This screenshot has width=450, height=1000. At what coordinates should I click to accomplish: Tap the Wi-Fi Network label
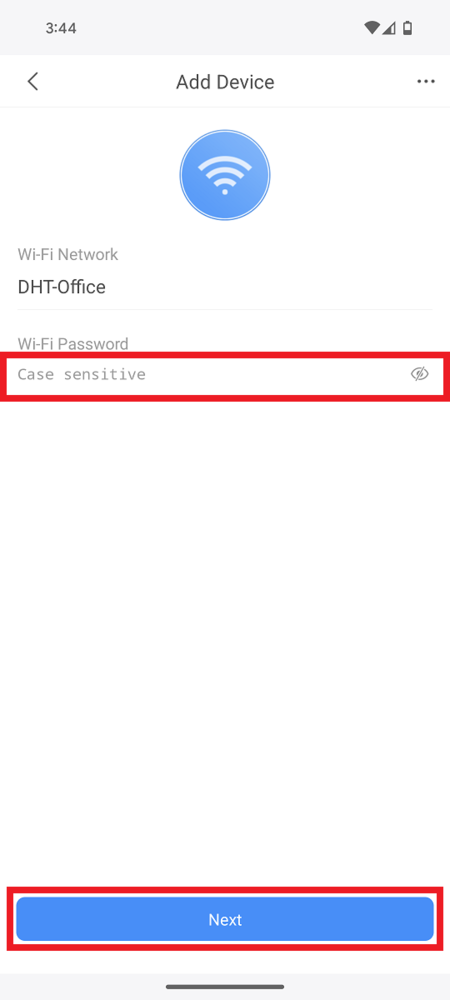coord(68,254)
